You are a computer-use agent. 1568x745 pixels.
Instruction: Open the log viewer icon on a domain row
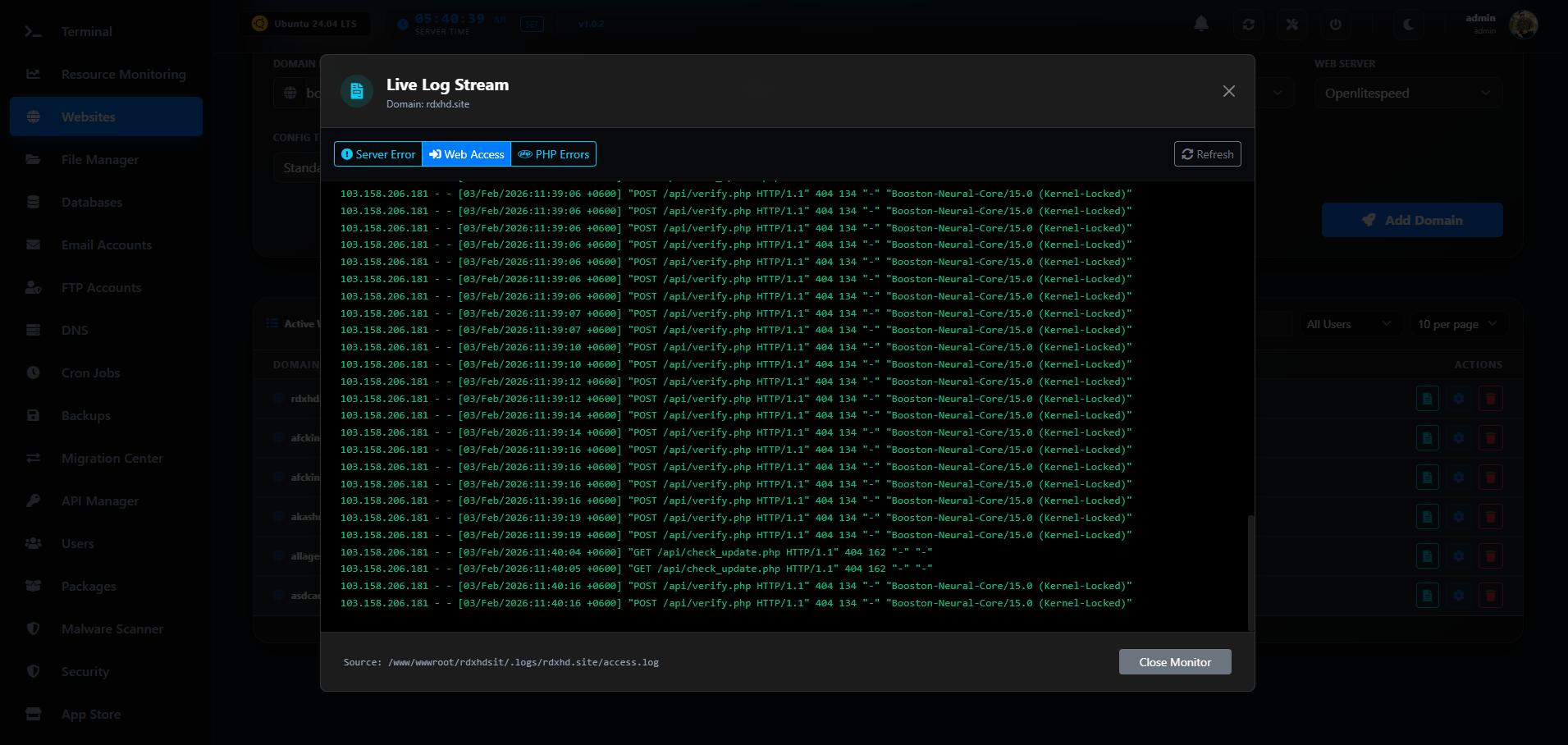(x=1427, y=398)
